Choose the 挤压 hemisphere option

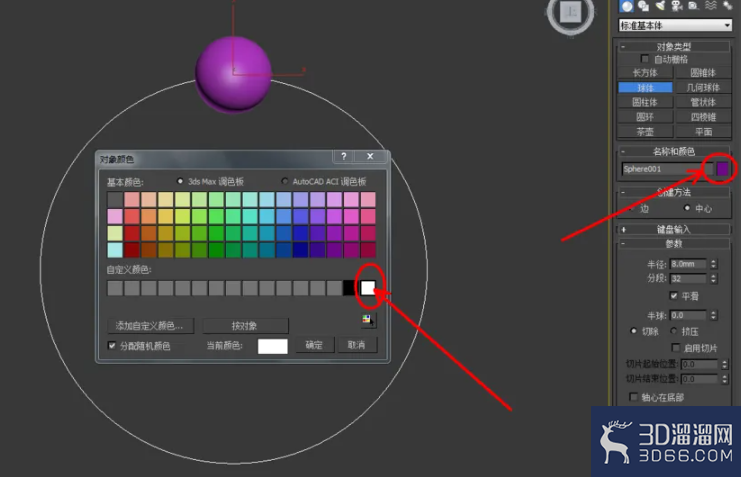click(673, 331)
